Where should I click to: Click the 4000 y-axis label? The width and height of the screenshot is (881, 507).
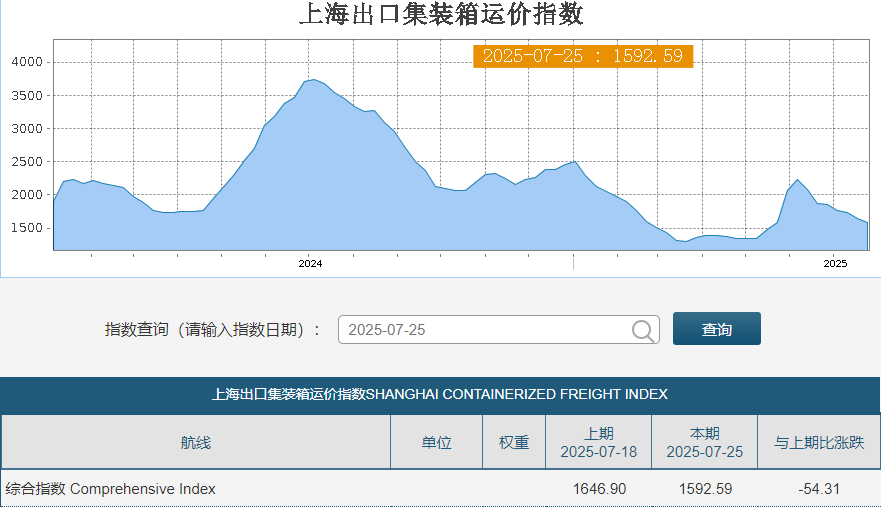click(x=27, y=62)
